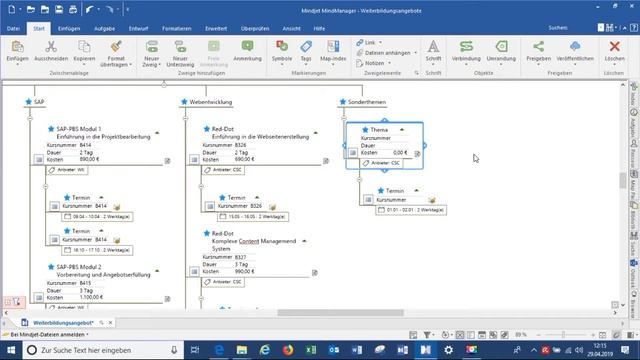Create a new map from quick access toolbar
Screen dimensions: 640x360
(12, 9)
